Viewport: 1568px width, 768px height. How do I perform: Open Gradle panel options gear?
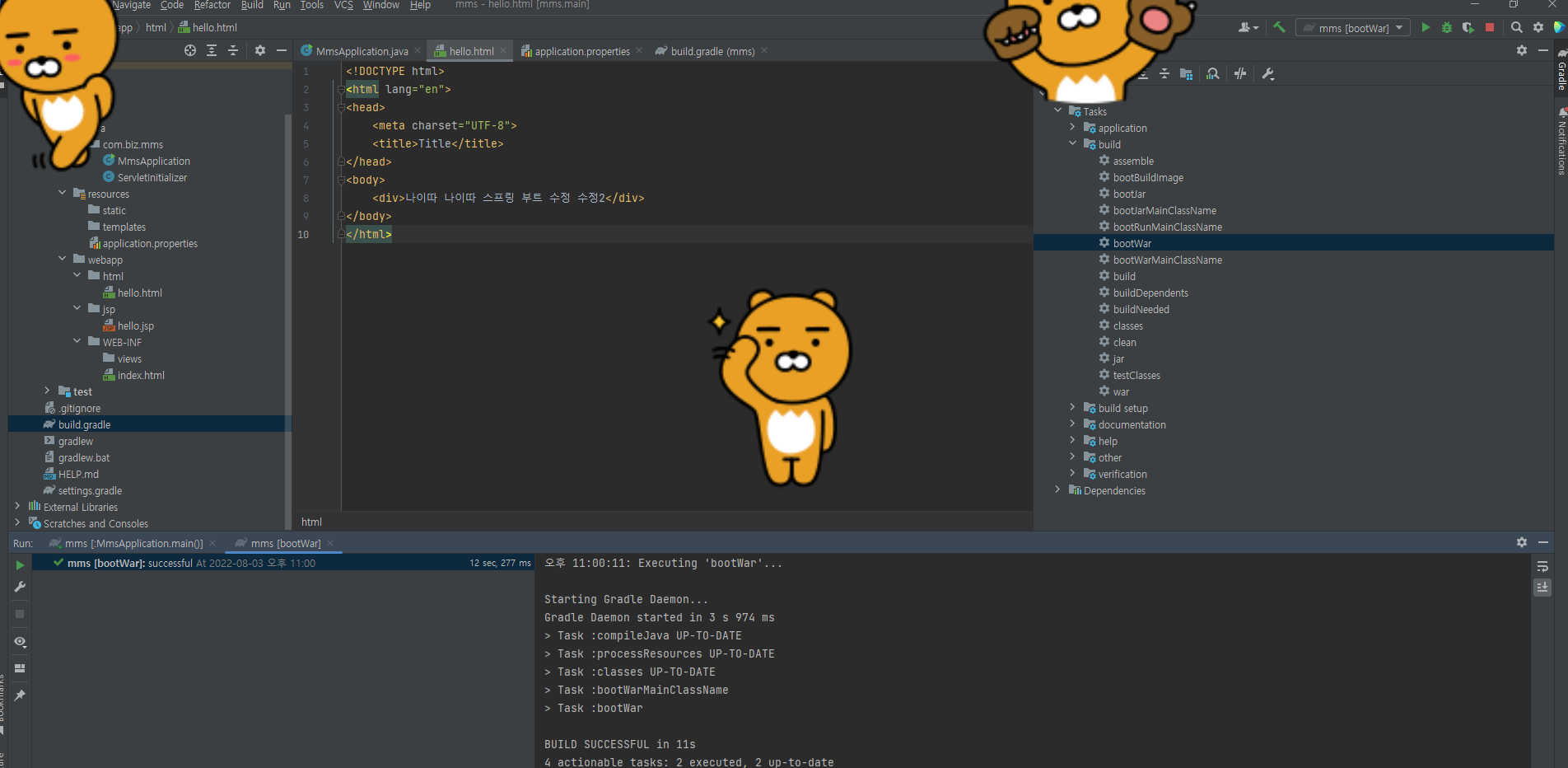pyautogui.click(x=1522, y=50)
